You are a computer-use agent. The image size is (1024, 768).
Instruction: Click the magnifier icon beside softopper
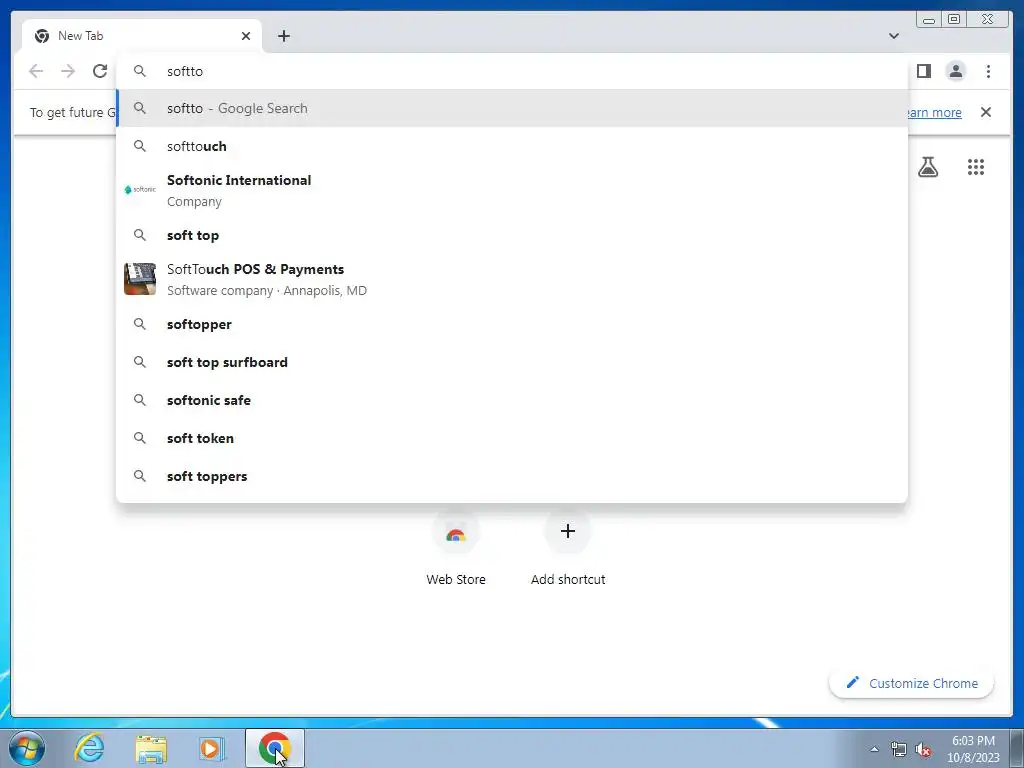tap(140, 324)
